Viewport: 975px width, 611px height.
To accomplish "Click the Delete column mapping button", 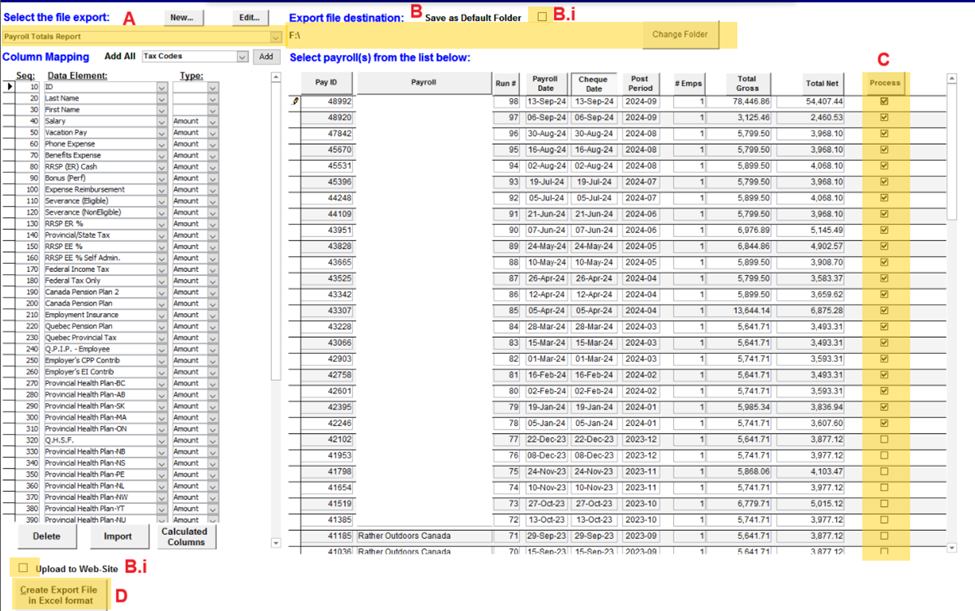I will tap(46, 536).
